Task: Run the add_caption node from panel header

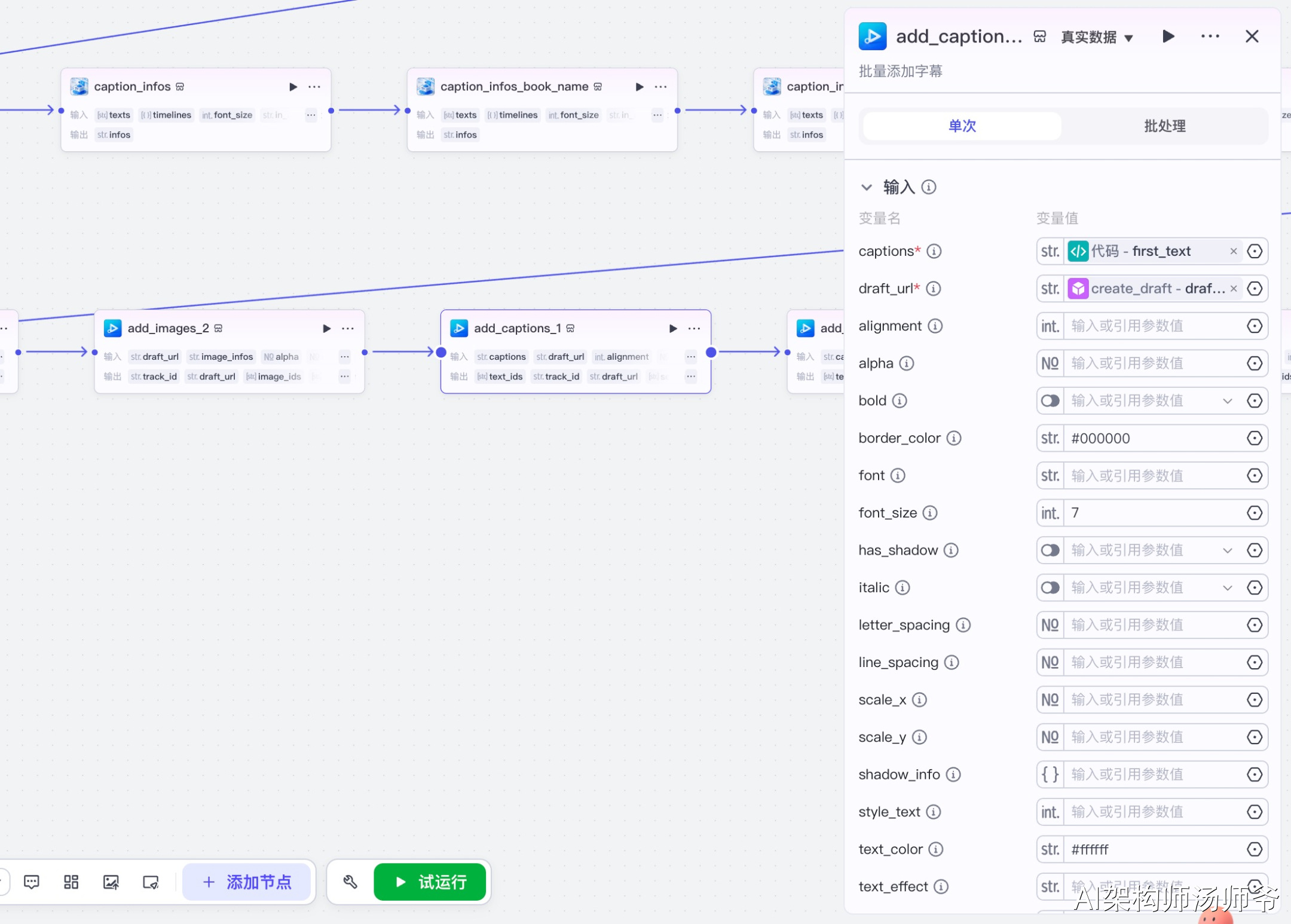Action: [x=1168, y=36]
